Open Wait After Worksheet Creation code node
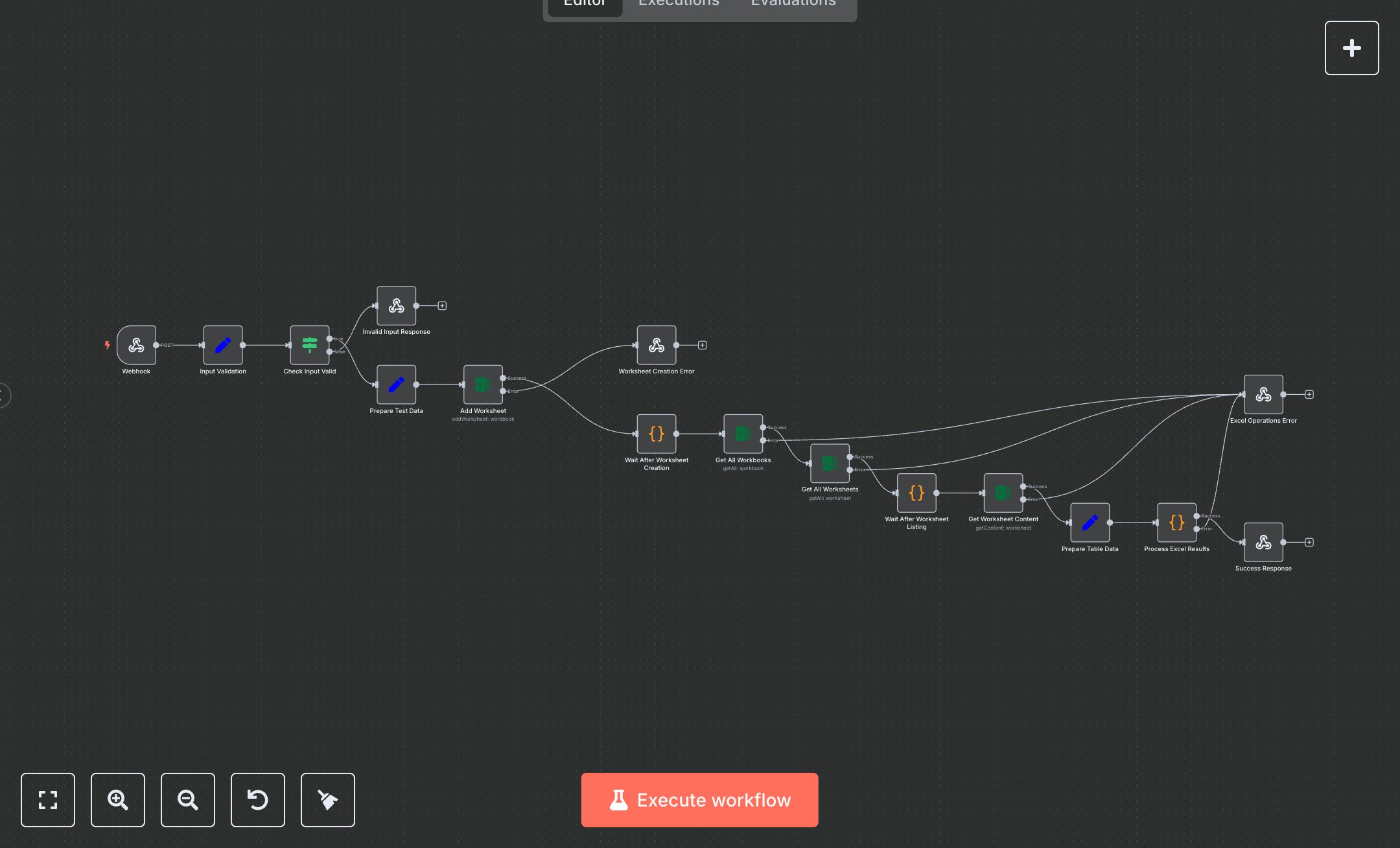The height and width of the screenshot is (848, 1400). (657, 434)
